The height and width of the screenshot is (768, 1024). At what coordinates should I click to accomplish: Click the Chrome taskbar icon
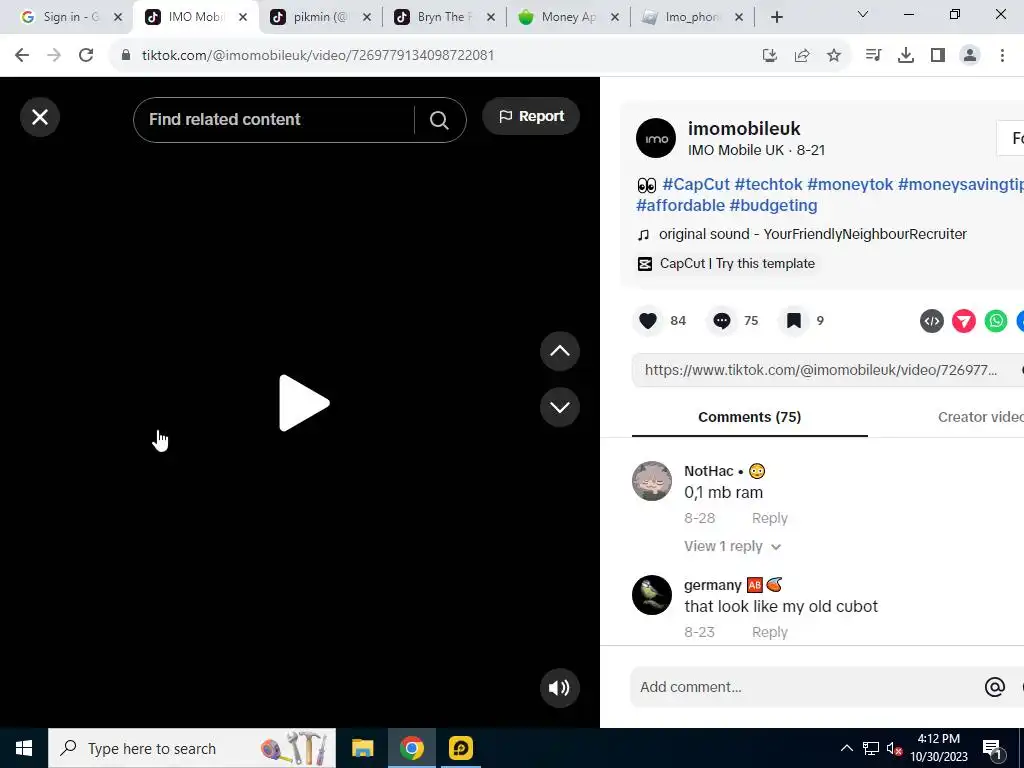click(411, 748)
